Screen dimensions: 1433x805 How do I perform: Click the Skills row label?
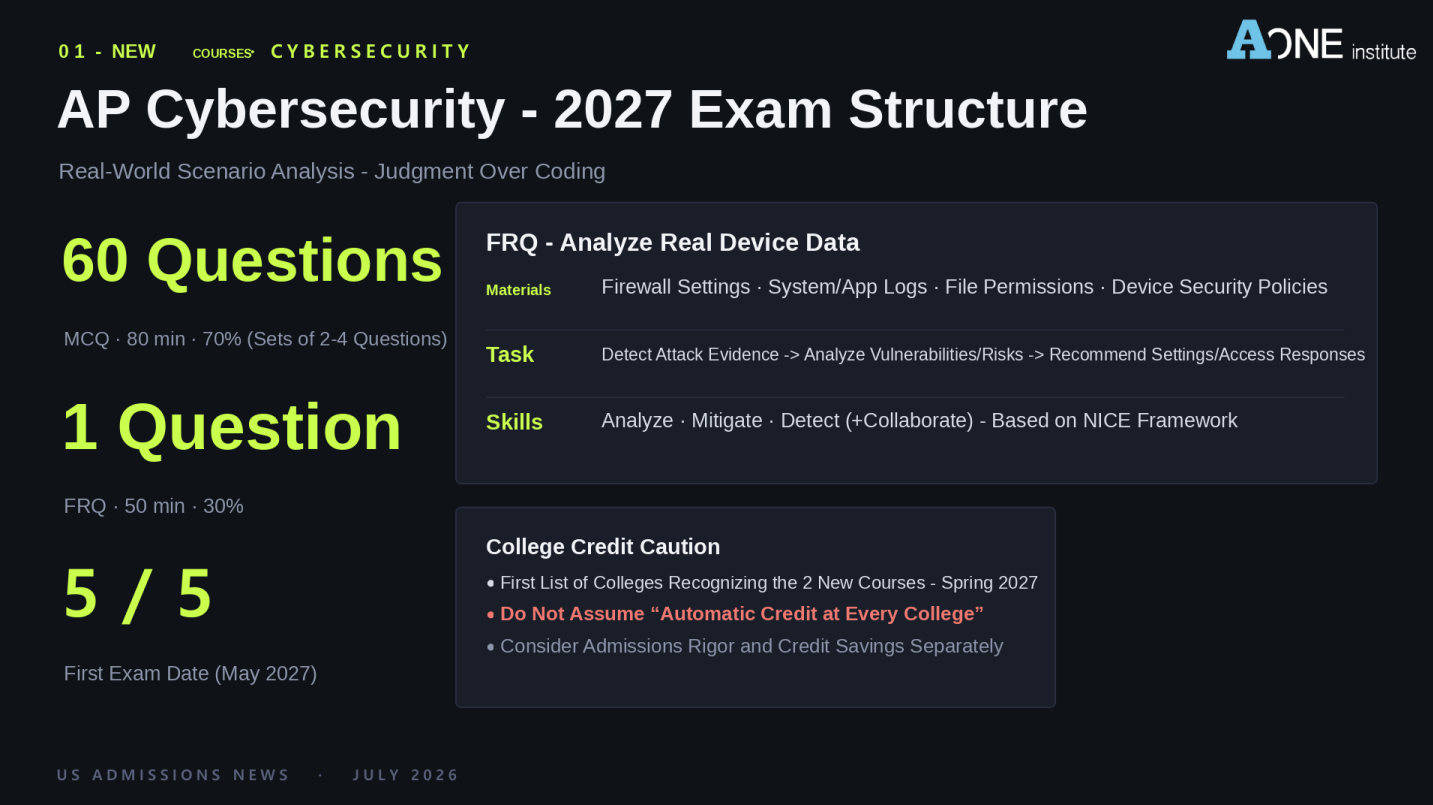[514, 422]
